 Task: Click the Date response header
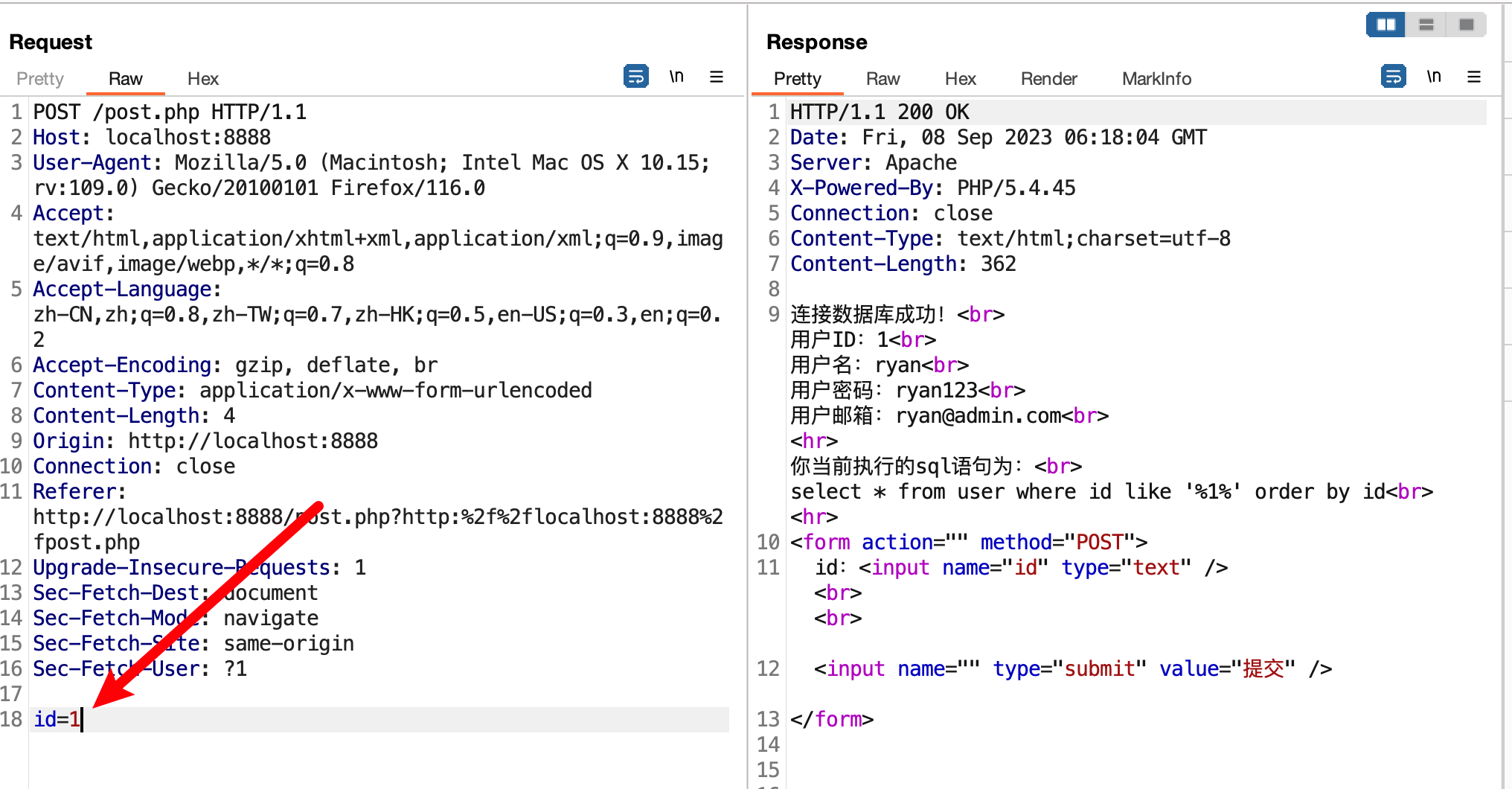(999, 137)
